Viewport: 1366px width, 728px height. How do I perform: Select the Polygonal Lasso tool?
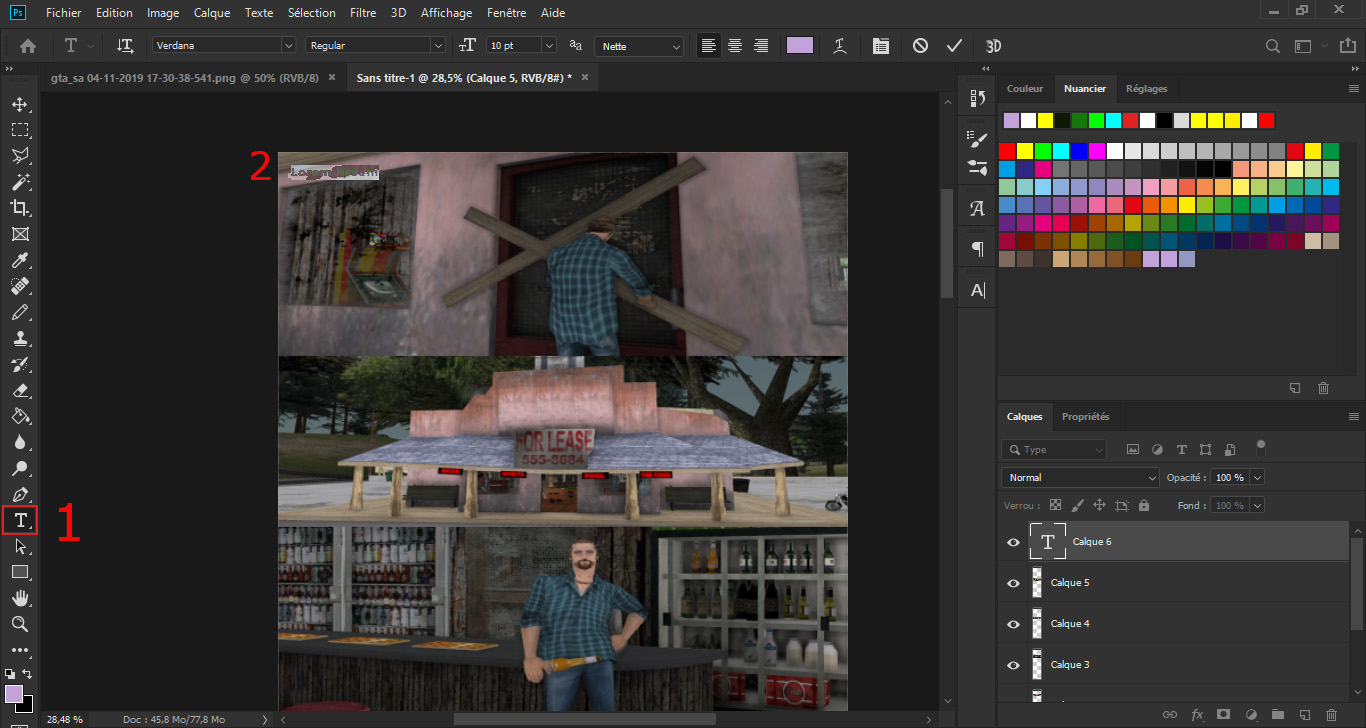click(x=19, y=156)
